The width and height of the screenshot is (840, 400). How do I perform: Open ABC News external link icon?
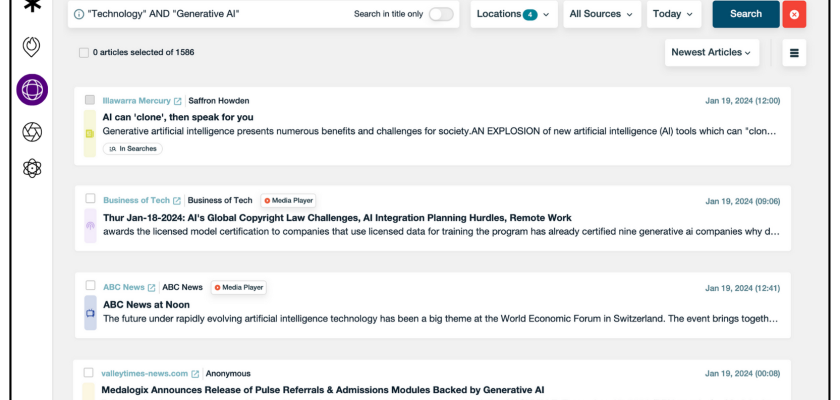pyautogui.click(x=152, y=288)
